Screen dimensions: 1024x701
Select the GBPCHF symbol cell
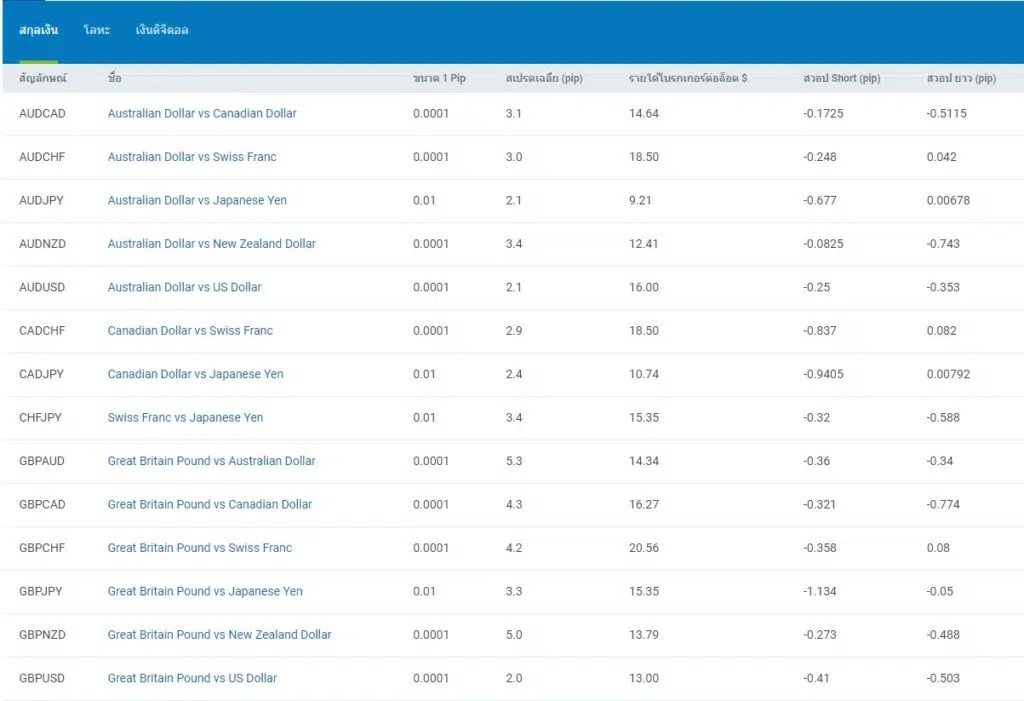(42, 547)
